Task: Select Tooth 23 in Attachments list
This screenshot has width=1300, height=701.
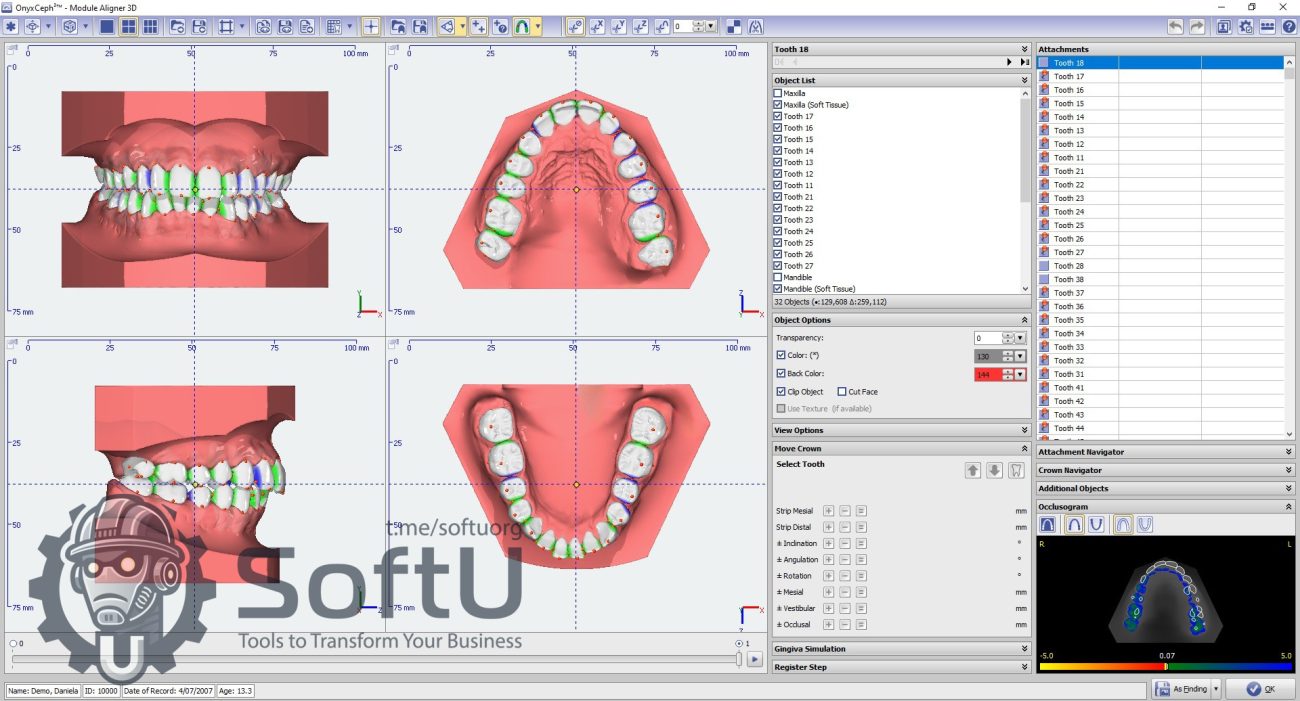Action: coord(1160,198)
